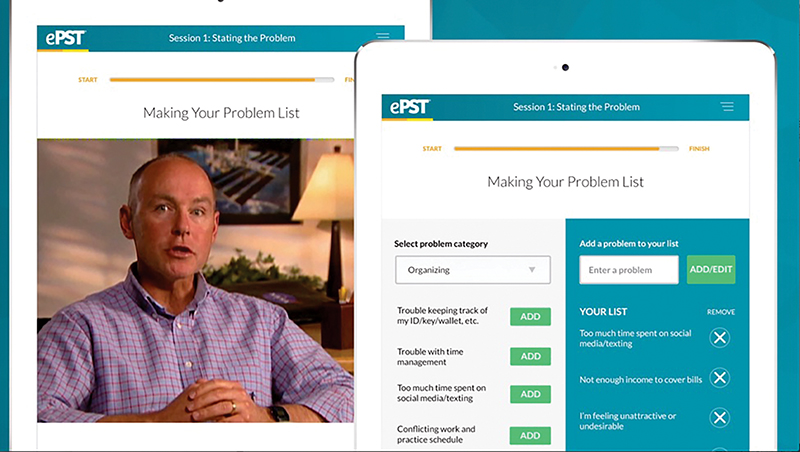Open hamburger menu on the tablet screen

point(727,107)
